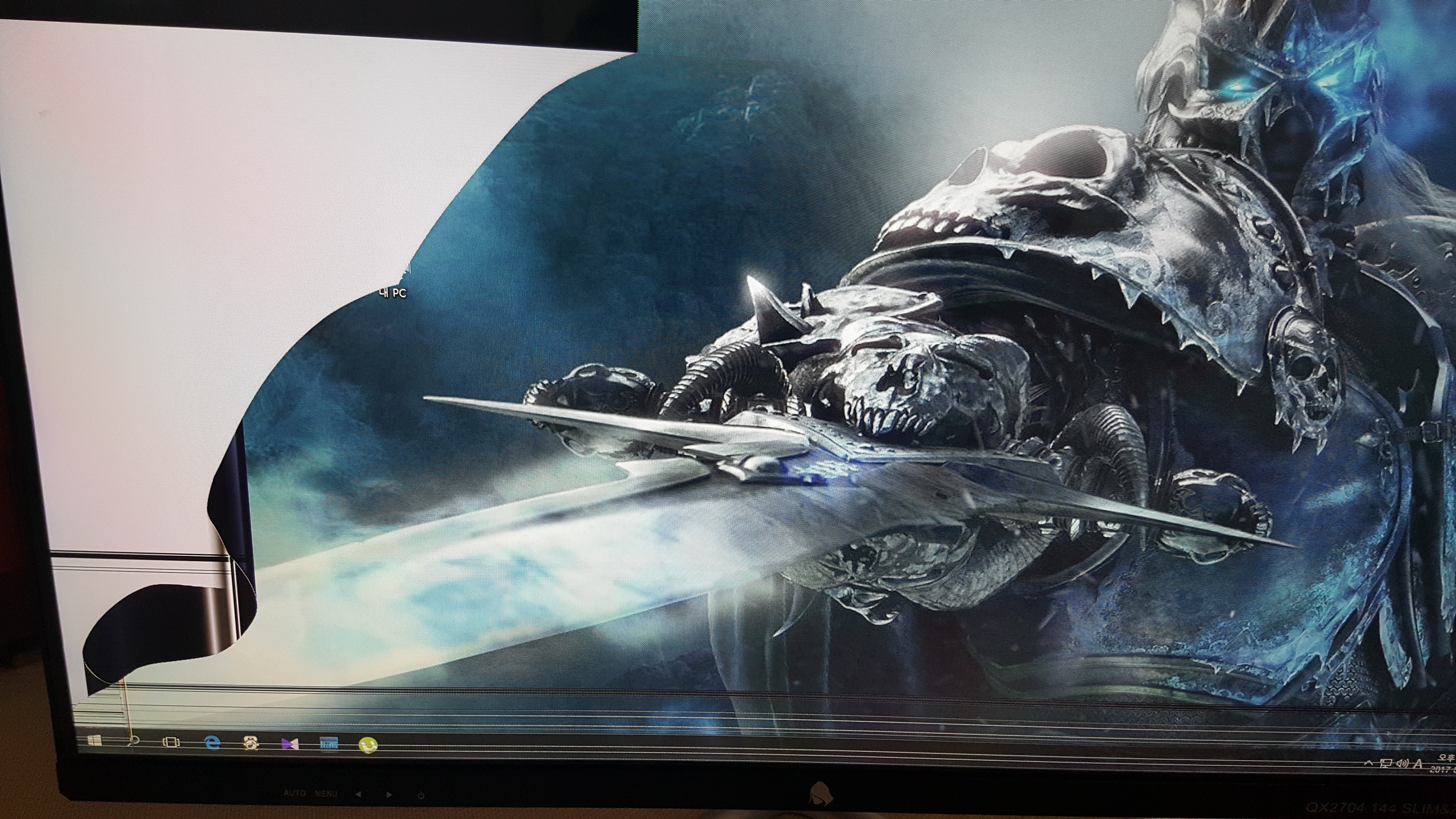The image size is (1456, 819).
Task: Open volume control in system tray
Action: click(1402, 764)
